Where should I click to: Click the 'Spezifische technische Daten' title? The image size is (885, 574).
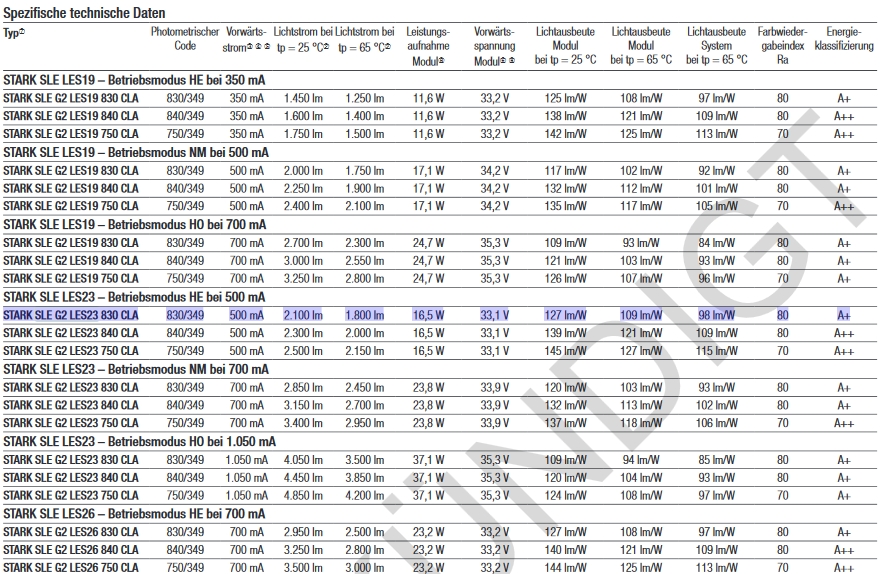(84, 12)
